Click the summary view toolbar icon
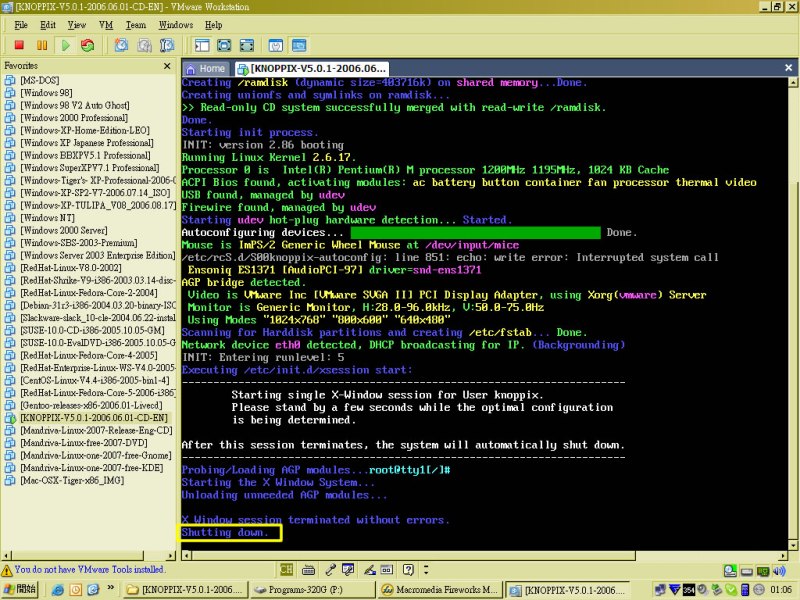This screenshot has height=600, width=800. pos(276,45)
